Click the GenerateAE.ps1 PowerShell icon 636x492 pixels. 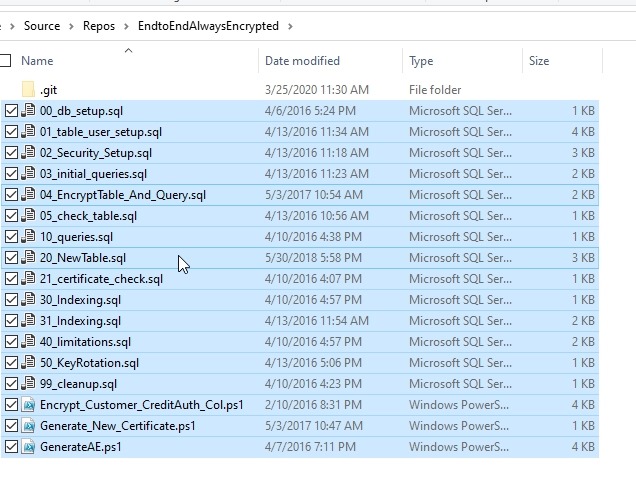pyautogui.click(x=28, y=447)
